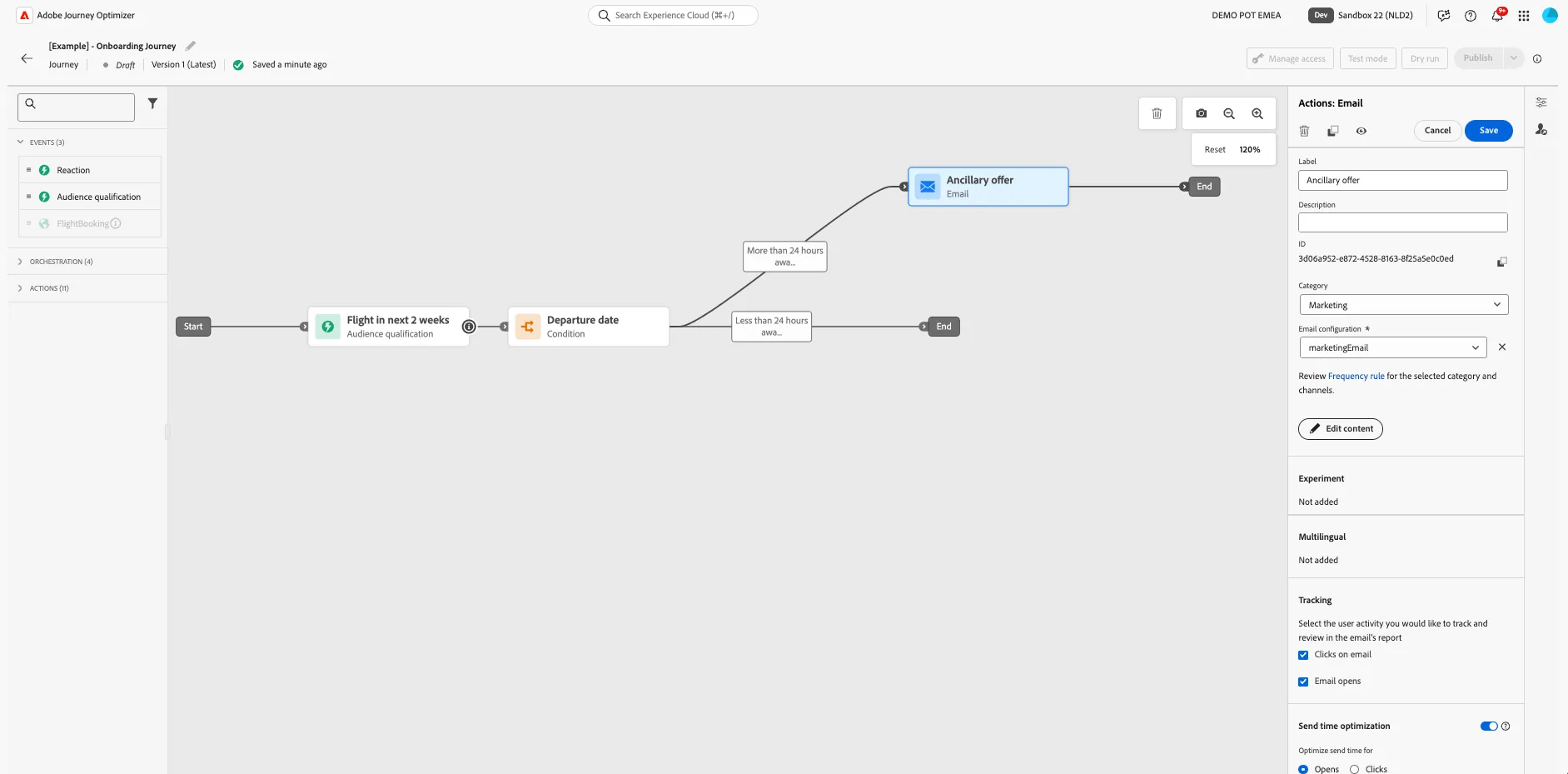
Task: Click the Publish button
Action: click(1478, 58)
